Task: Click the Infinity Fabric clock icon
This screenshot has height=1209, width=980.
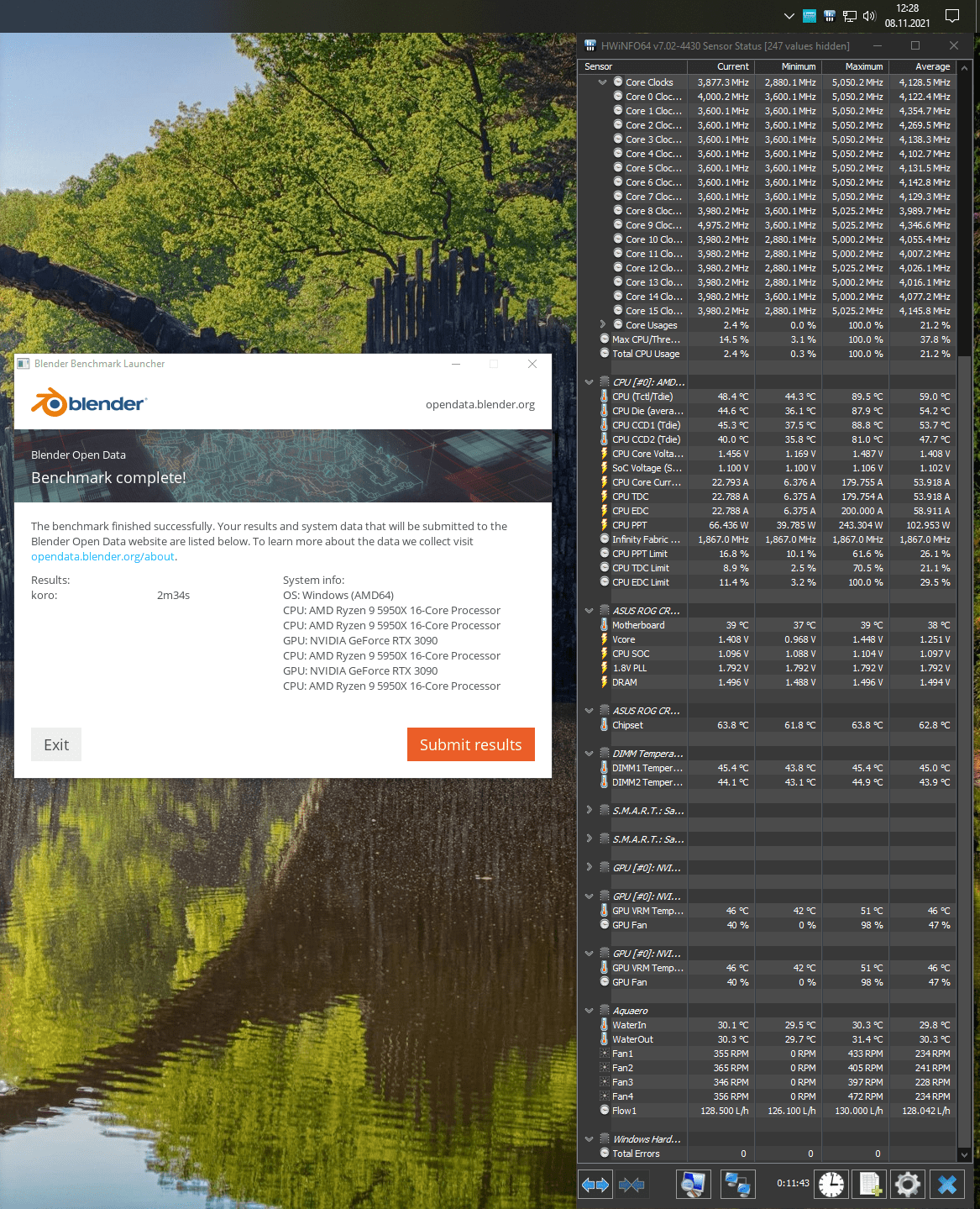Action: point(605,539)
